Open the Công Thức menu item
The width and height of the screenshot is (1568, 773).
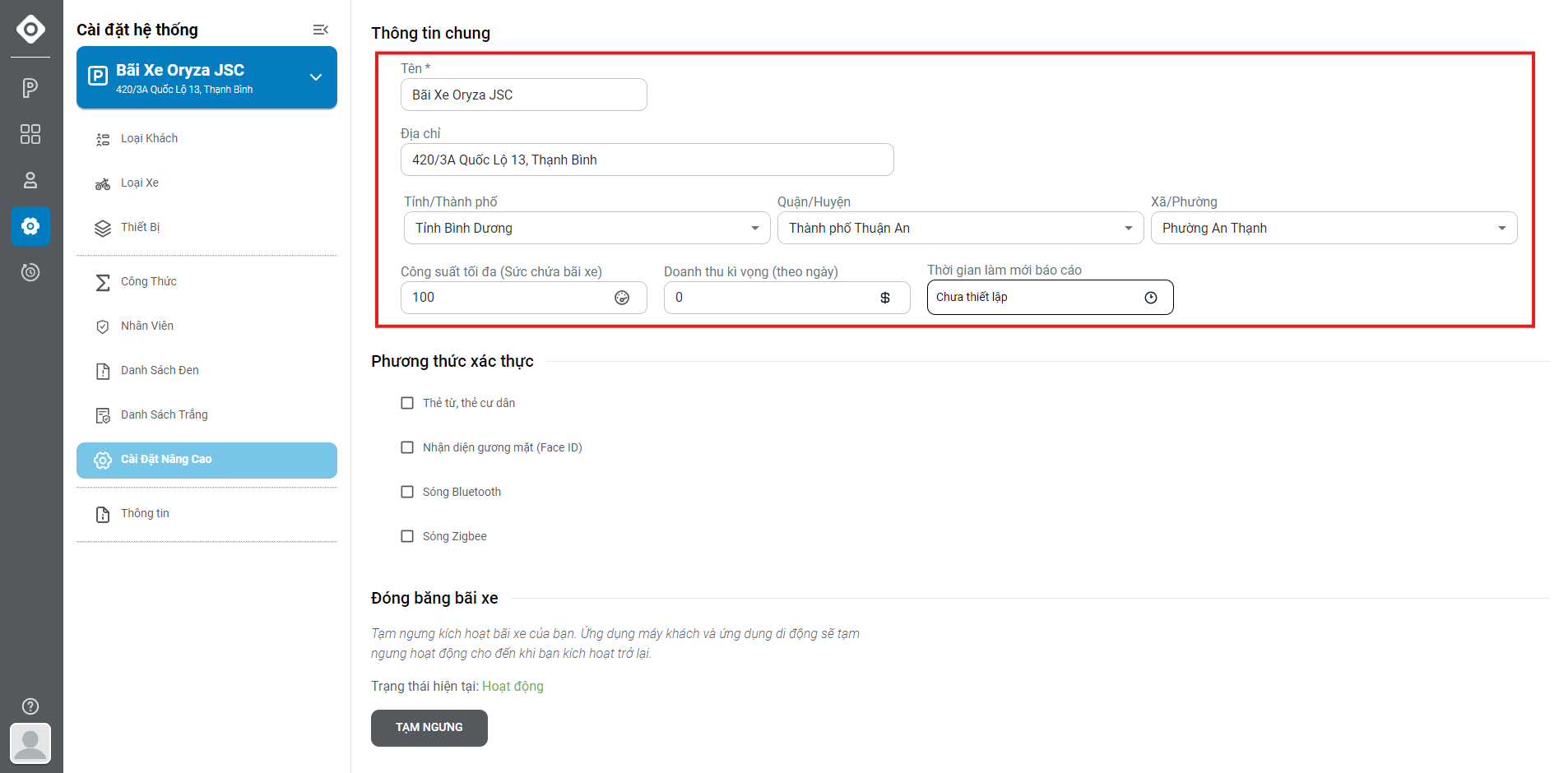click(206, 281)
